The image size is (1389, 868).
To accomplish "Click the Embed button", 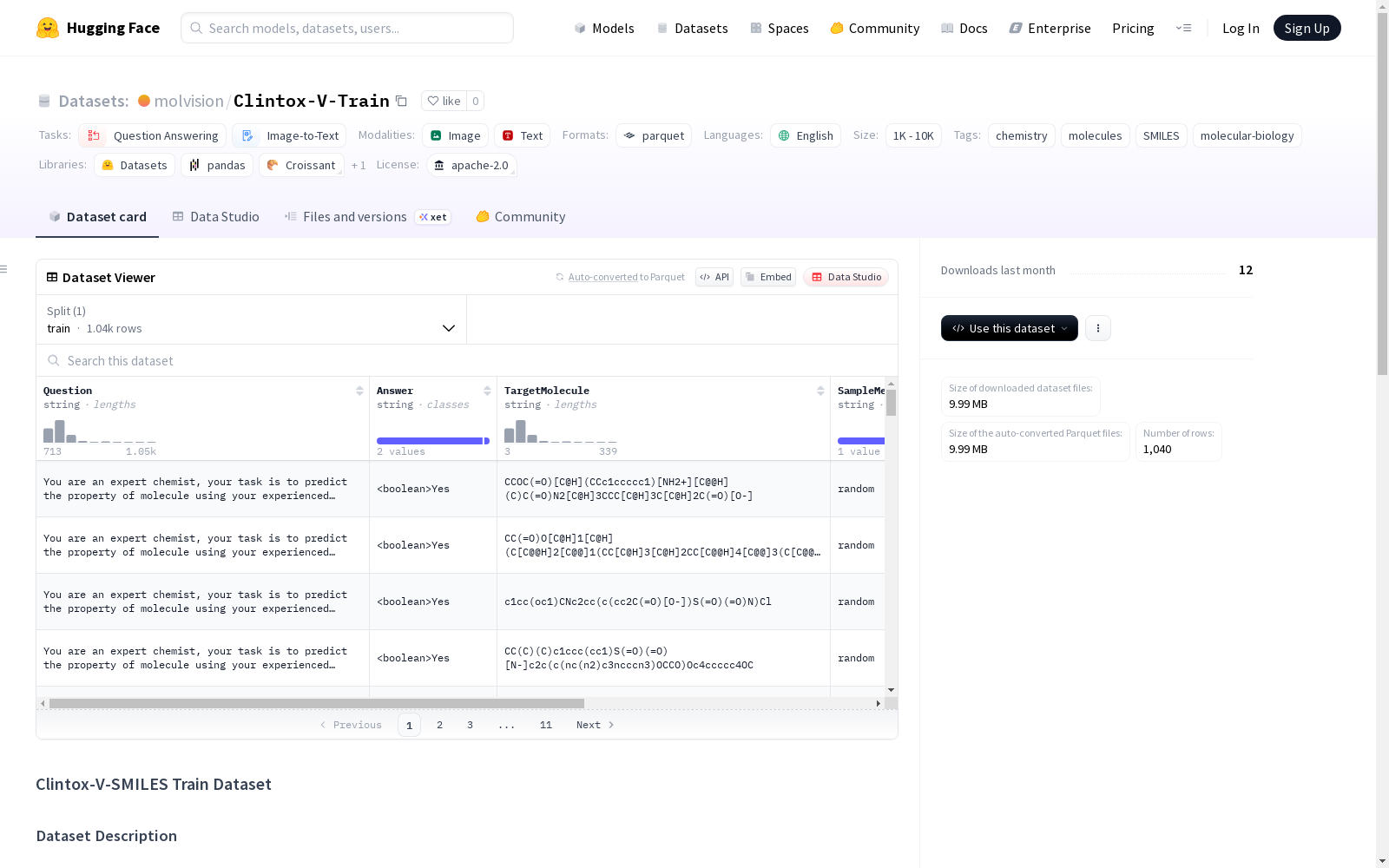I will click(768, 277).
